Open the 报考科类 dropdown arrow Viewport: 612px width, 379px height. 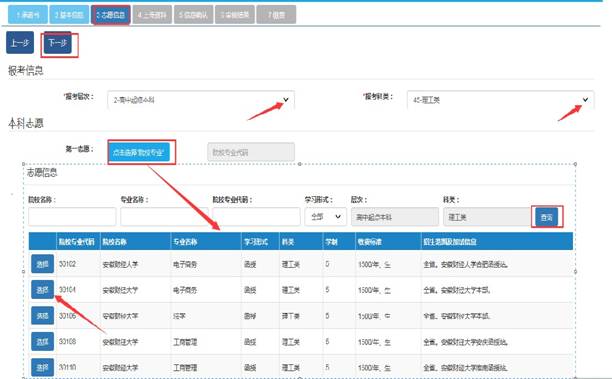tap(585, 100)
